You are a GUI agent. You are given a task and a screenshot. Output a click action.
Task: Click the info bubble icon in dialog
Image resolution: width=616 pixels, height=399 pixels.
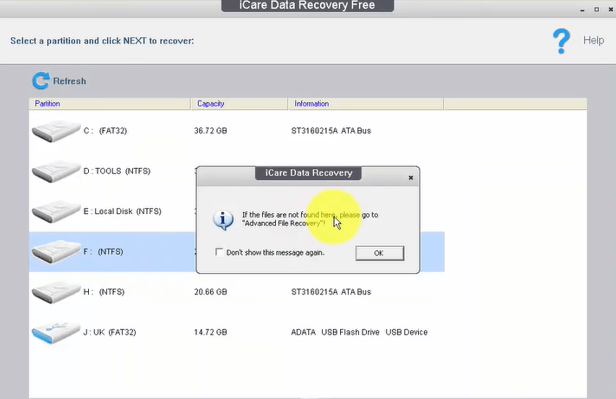tap(223, 220)
